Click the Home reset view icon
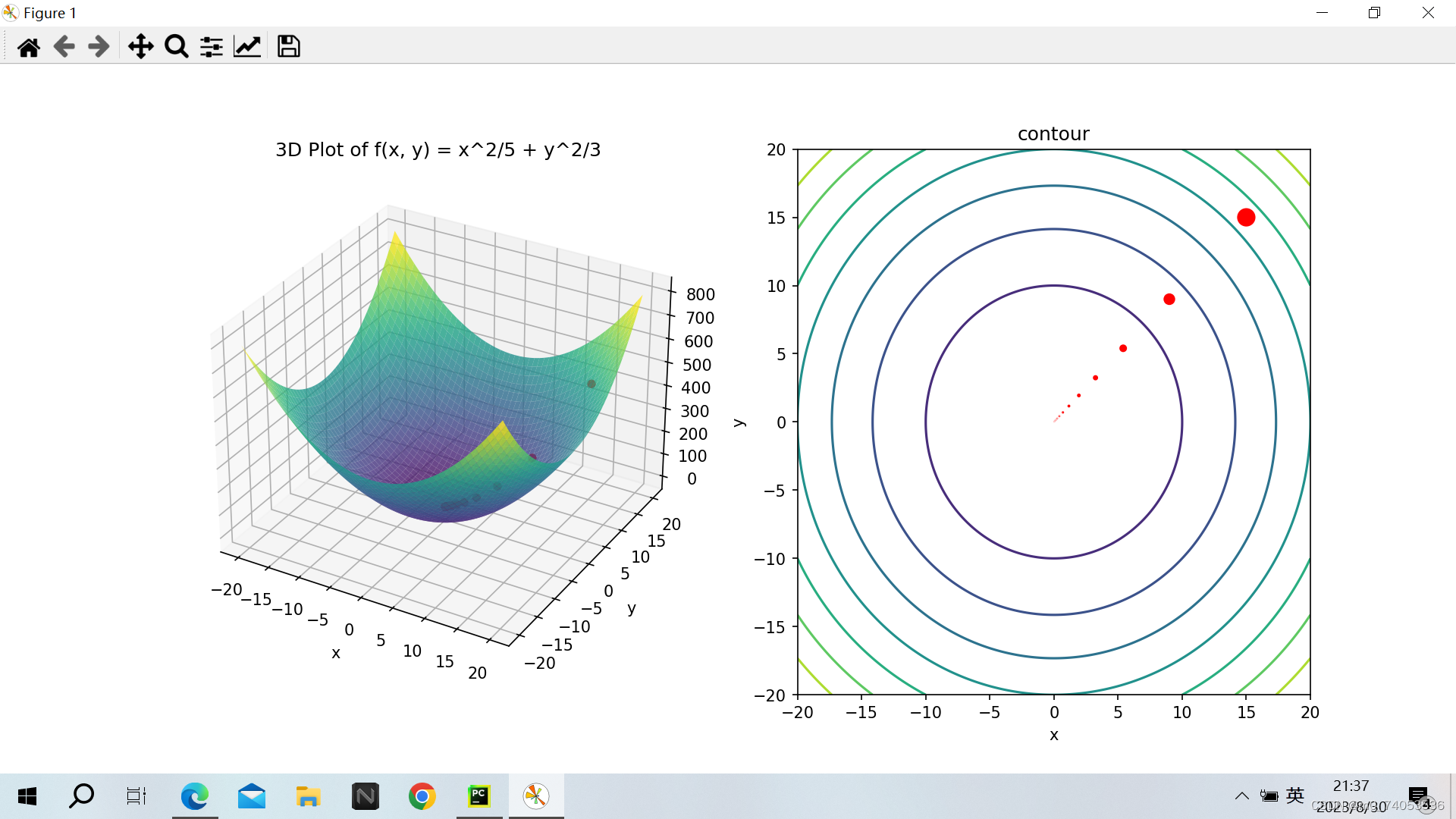 click(29, 47)
